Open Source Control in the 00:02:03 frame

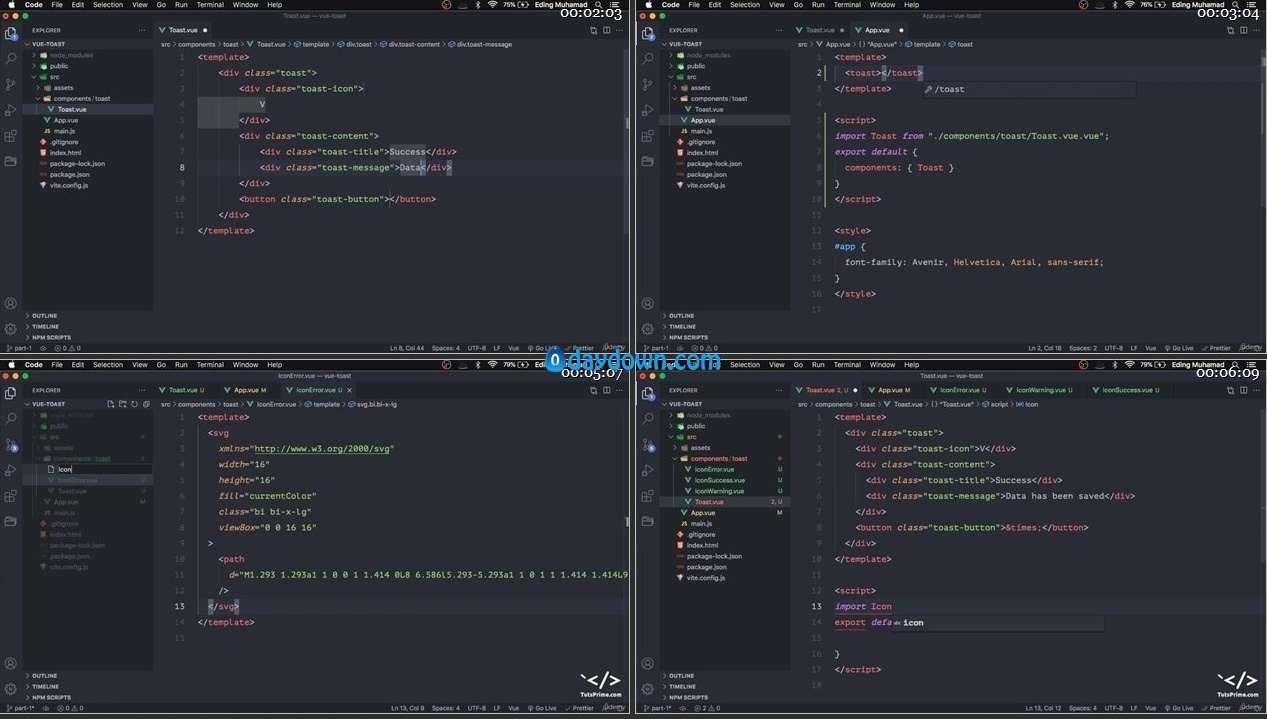[x=11, y=85]
